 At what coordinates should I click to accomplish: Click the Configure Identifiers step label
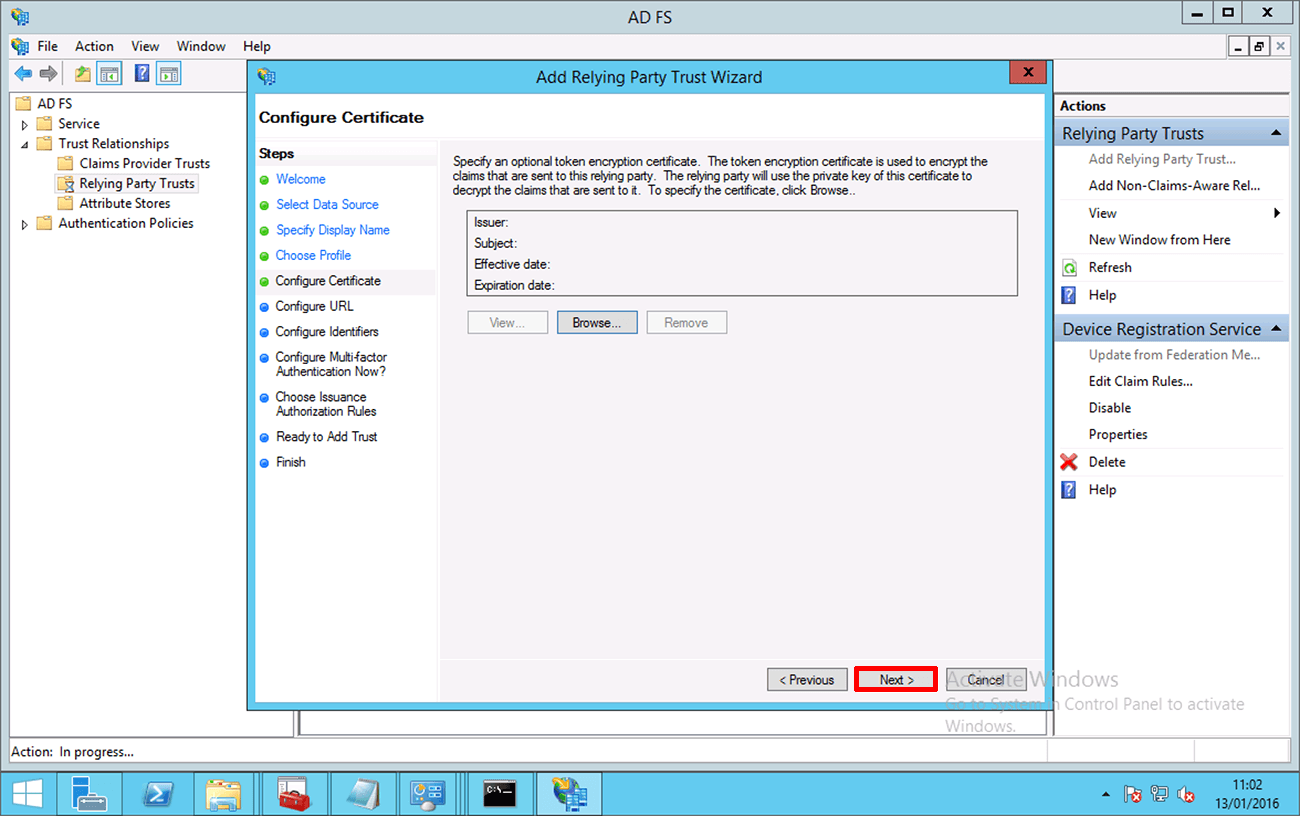pyautogui.click(x=327, y=332)
